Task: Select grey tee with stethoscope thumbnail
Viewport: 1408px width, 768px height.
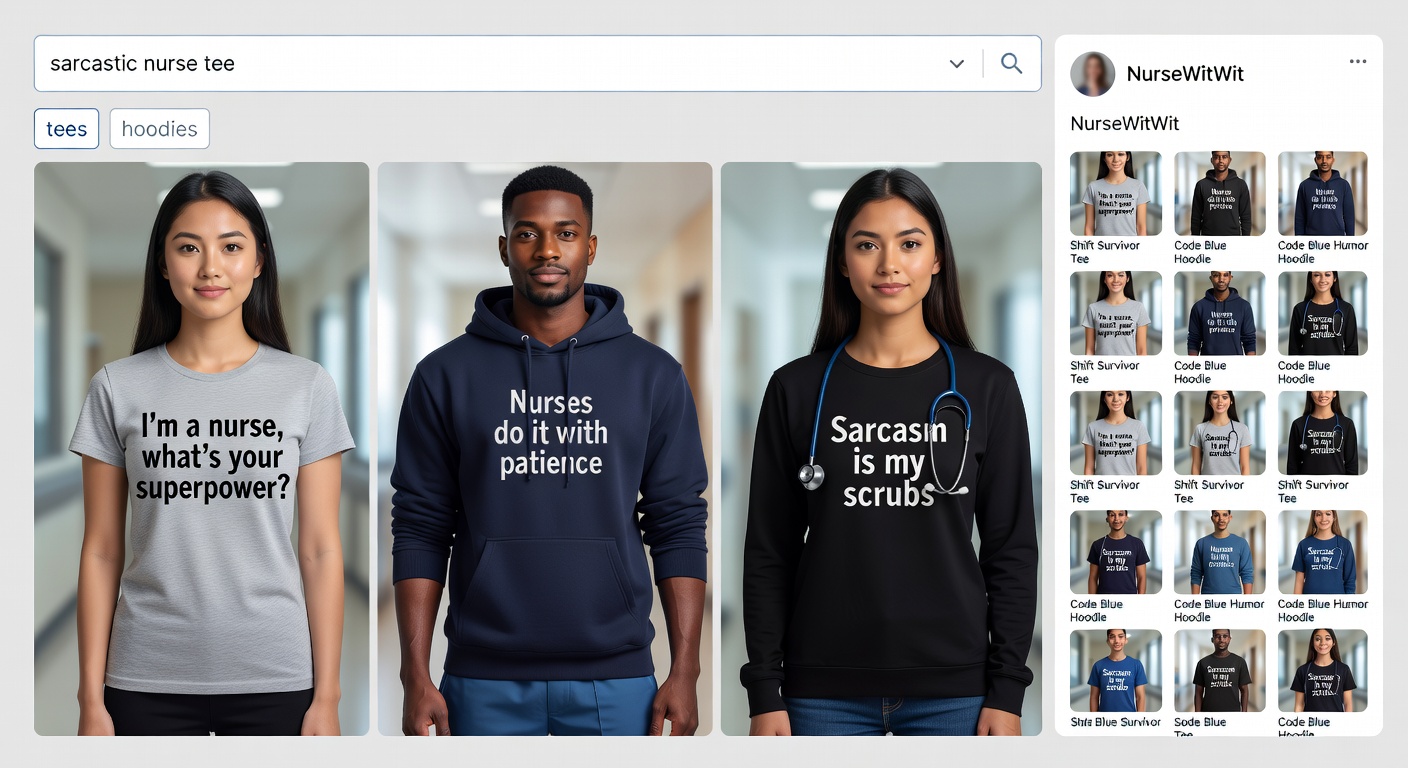Action: click(x=1219, y=433)
